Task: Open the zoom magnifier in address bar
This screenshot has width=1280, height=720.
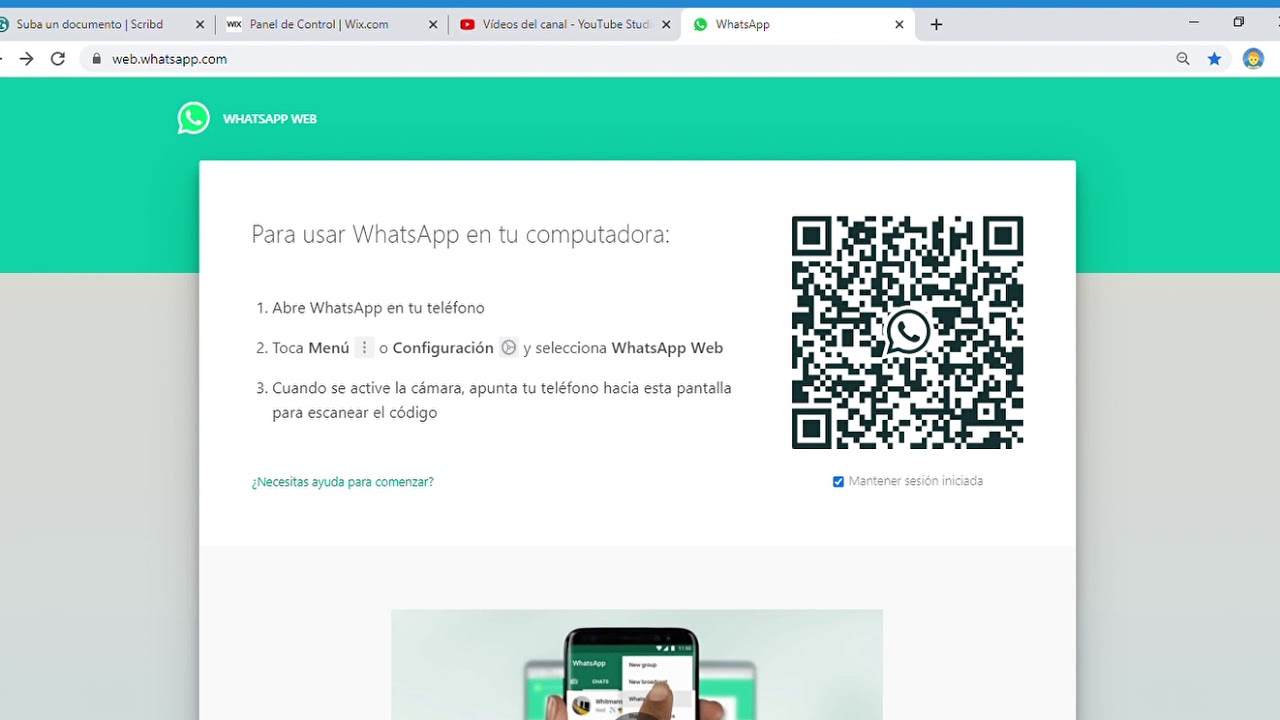Action: tap(1183, 59)
